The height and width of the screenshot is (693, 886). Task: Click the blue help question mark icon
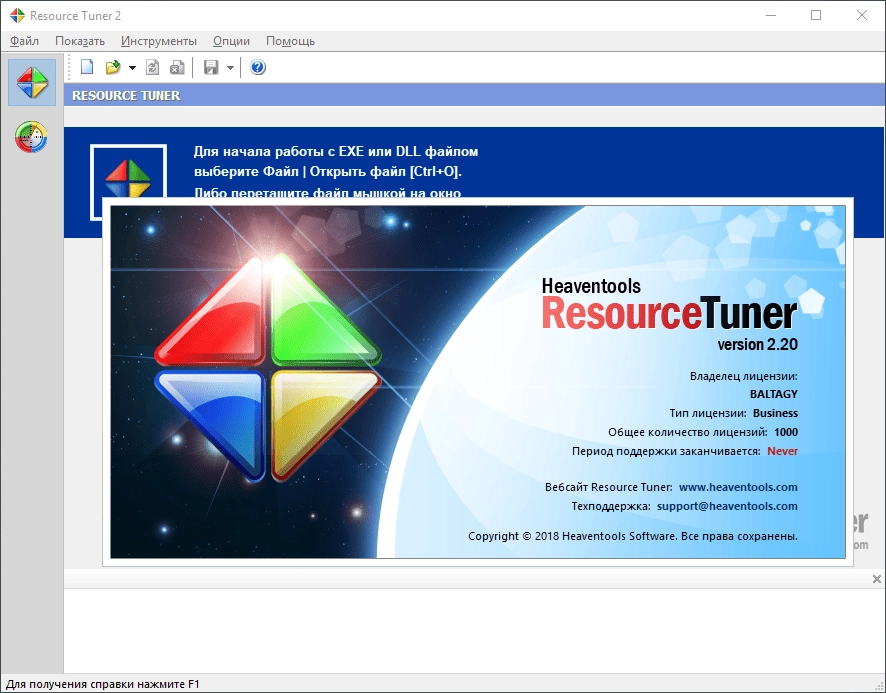pyautogui.click(x=258, y=67)
